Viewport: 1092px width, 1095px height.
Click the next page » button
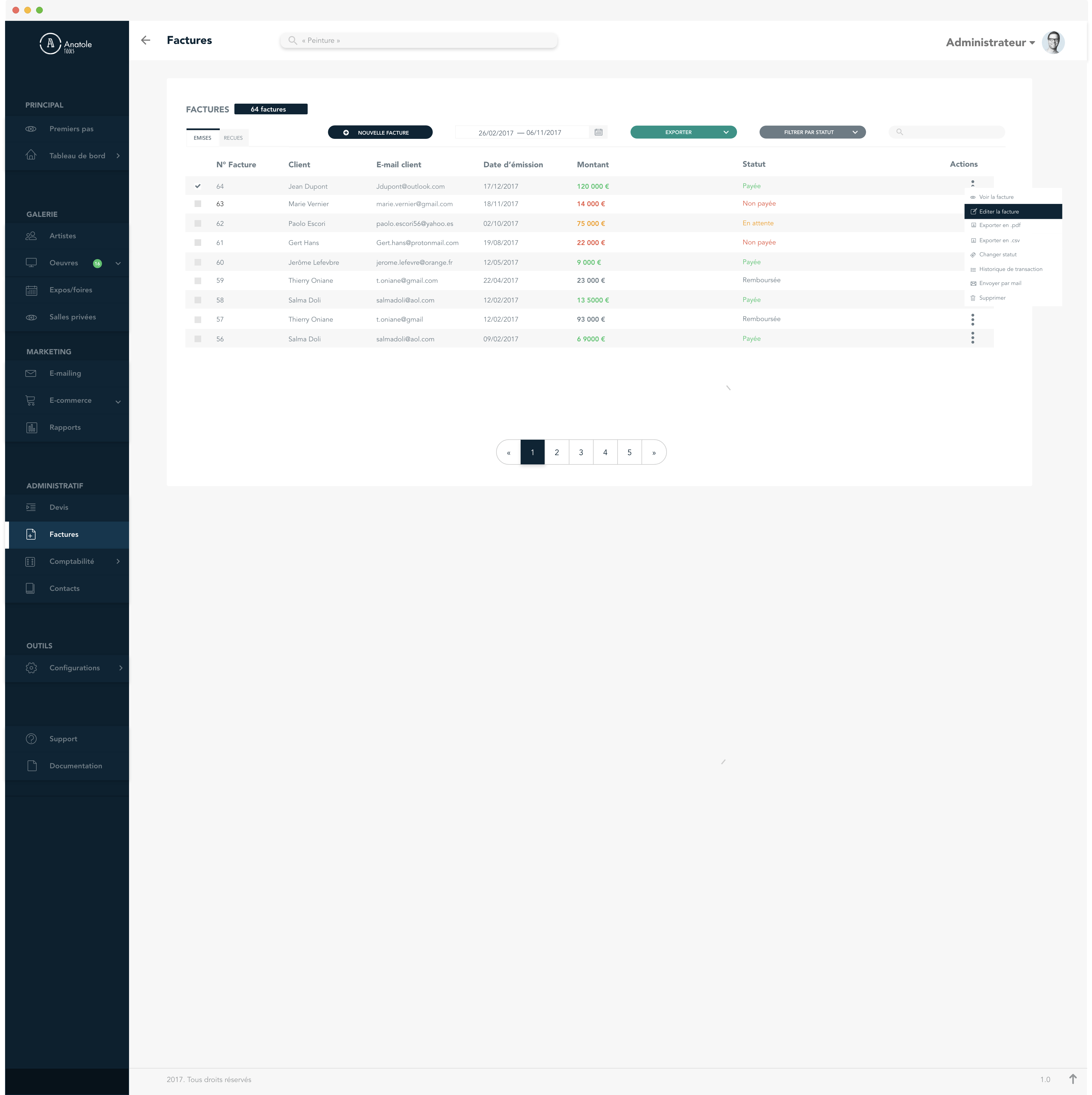point(654,452)
